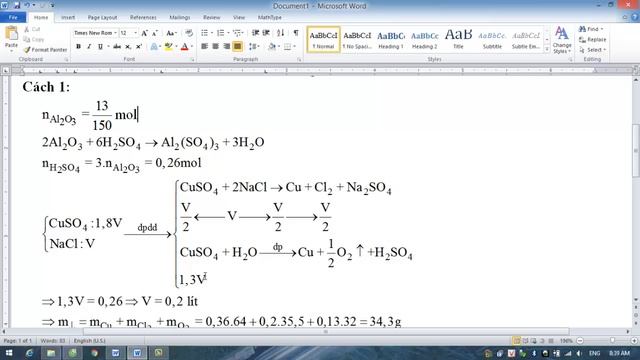640x360 pixels.
Task: Apply a multilevel list
Action: pos(237,33)
